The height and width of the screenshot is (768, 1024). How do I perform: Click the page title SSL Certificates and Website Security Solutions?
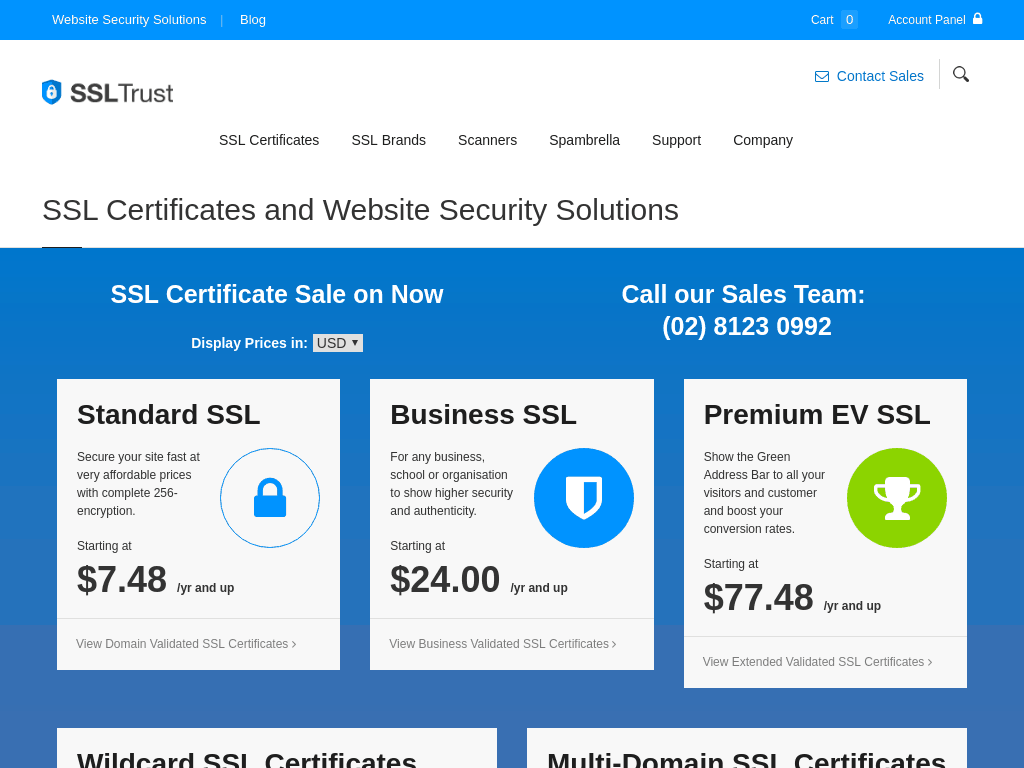(x=360, y=210)
